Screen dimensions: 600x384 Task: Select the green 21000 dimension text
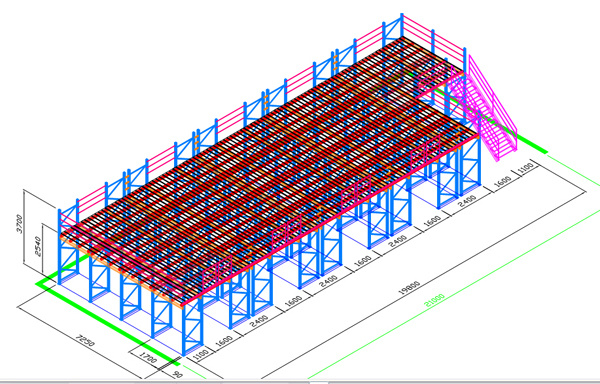(434, 300)
